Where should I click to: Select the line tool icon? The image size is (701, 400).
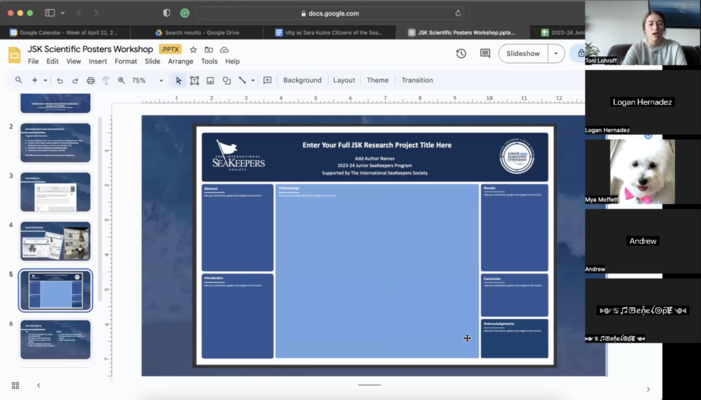[x=242, y=80]
